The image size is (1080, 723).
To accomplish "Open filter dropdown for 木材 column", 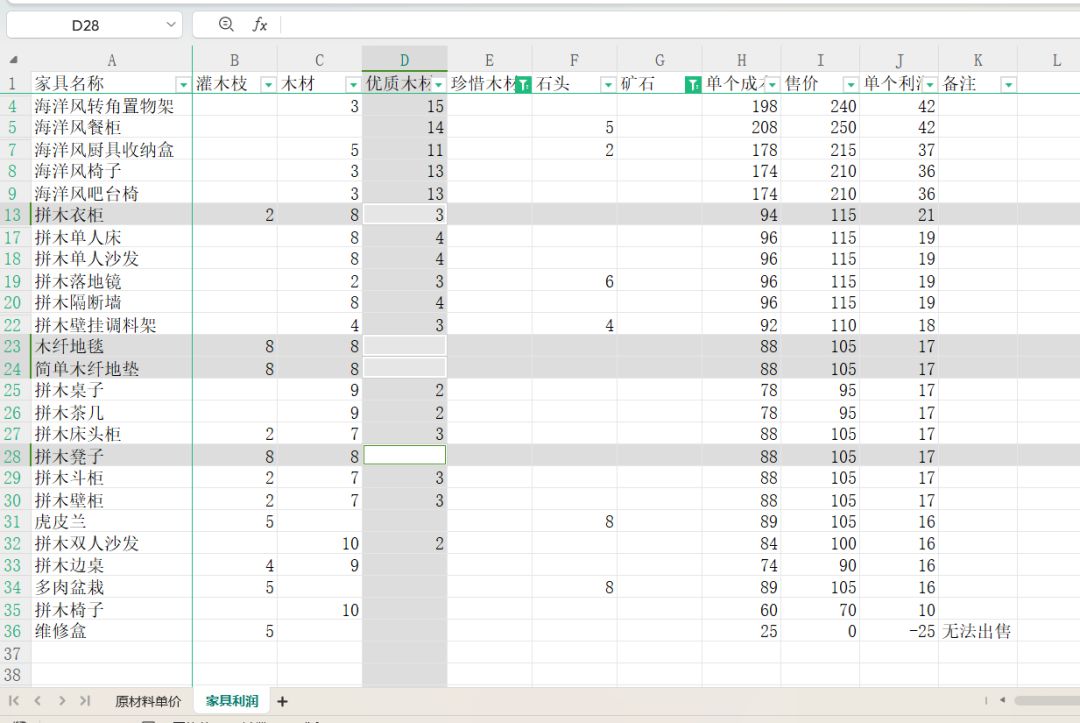I will pyautogui.click(x=353, y=85).
